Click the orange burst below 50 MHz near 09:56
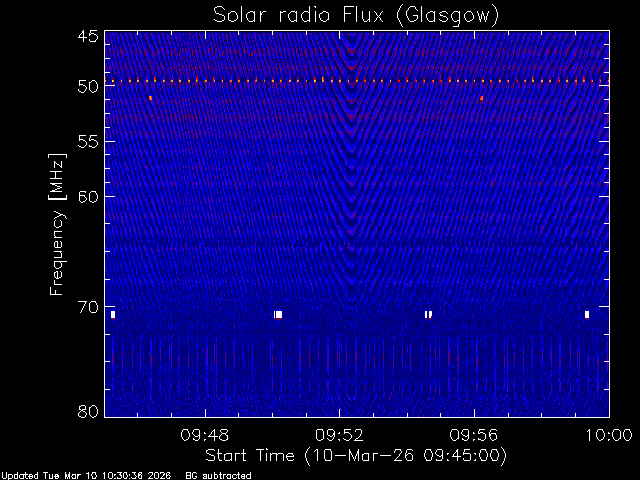The image size is (640, 480). tap(482, 98)
